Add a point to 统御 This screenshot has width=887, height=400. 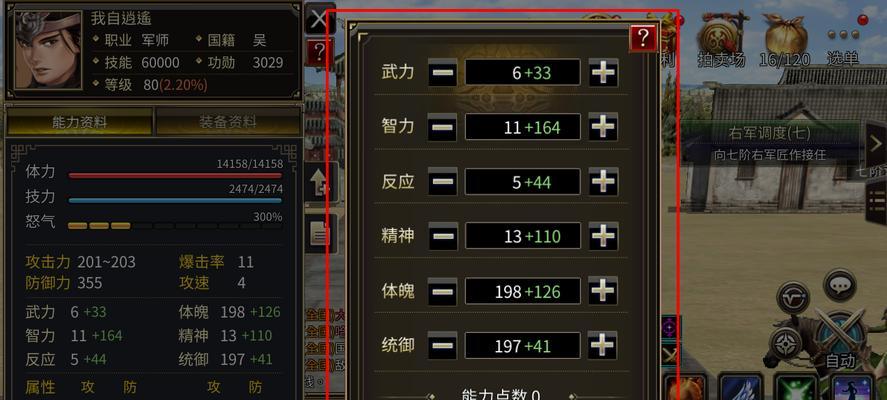point(603,345)
